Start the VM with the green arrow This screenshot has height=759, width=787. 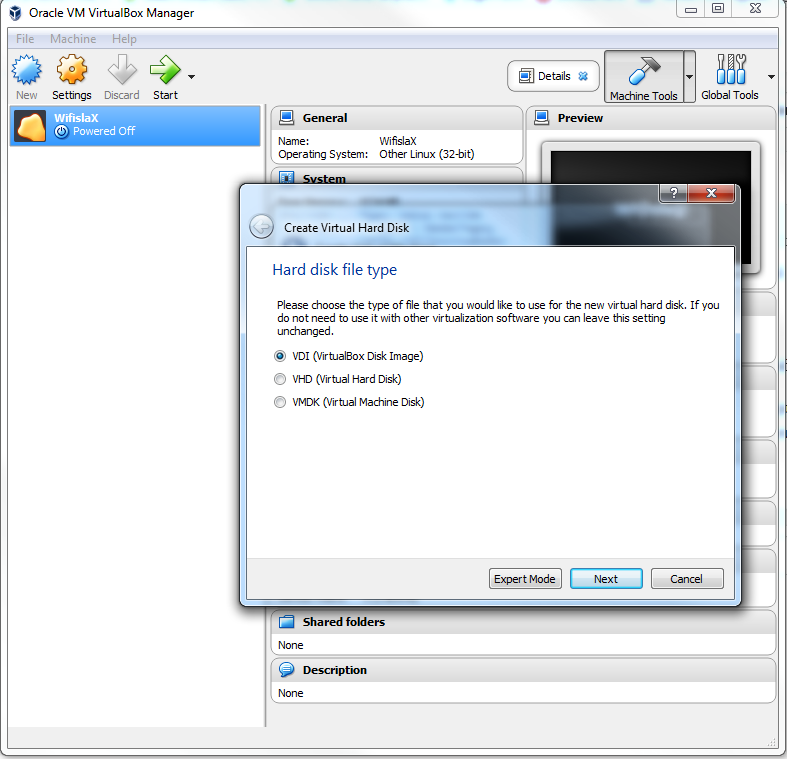[165, 69]
